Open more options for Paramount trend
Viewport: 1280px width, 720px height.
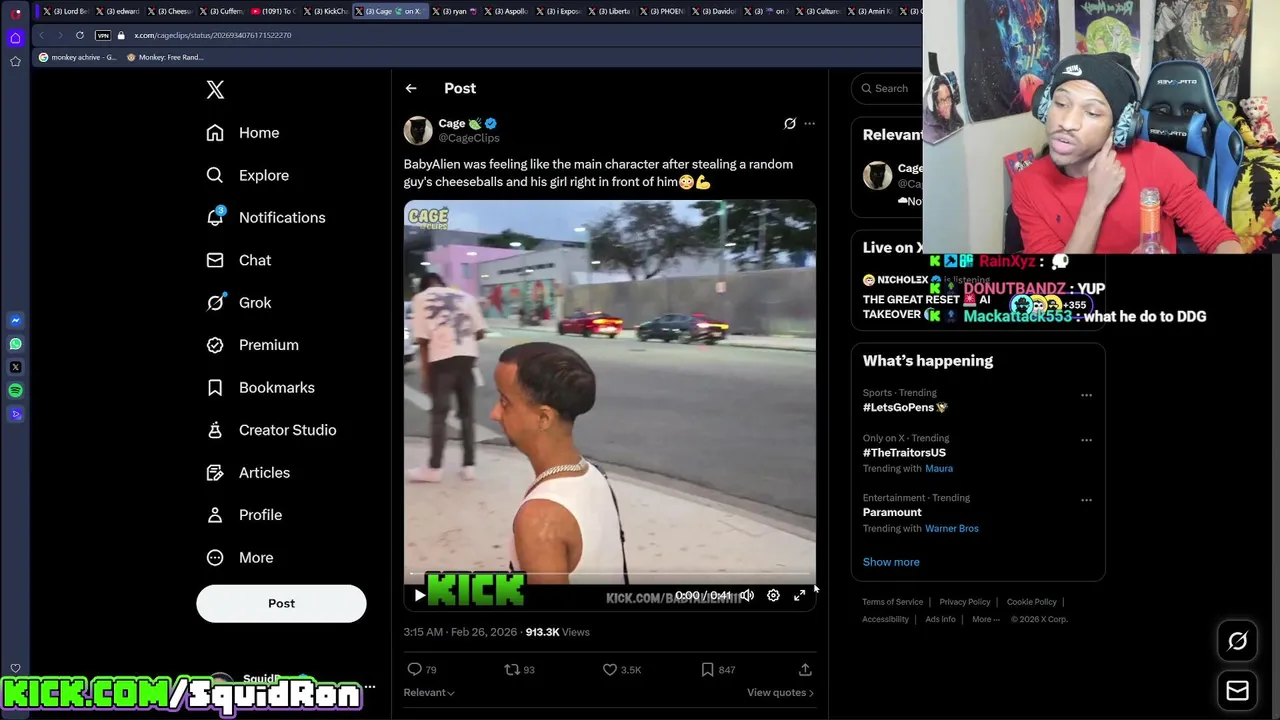click(x=1086, y=500)
